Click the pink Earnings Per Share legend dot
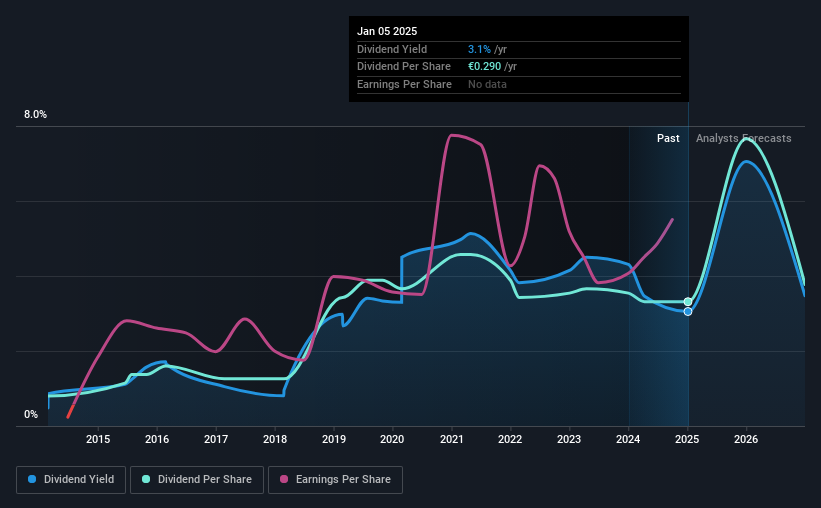 [x=284, y=479]
